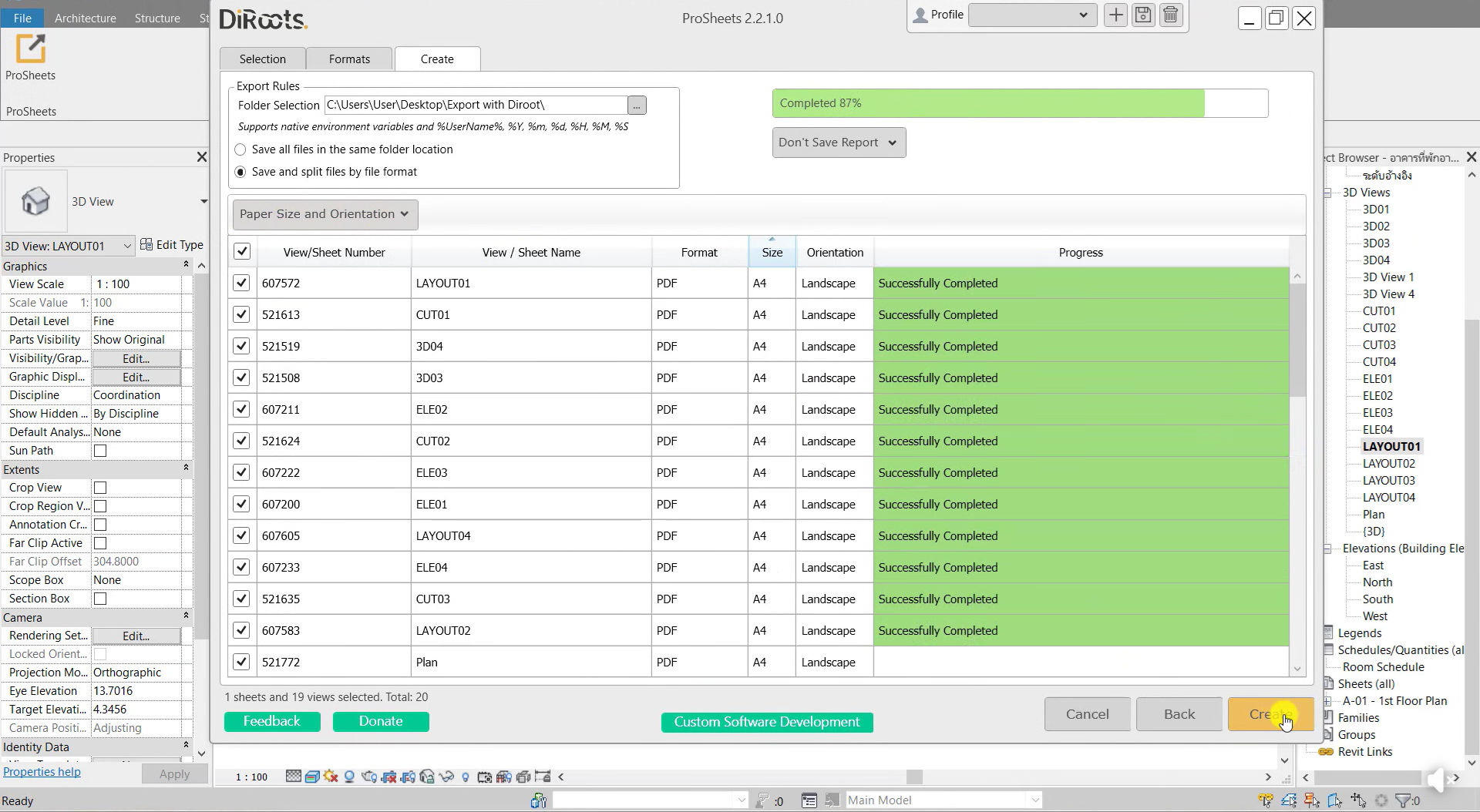Open the Rendering dialog teapot icon
1480x812 pixels.
369,777
